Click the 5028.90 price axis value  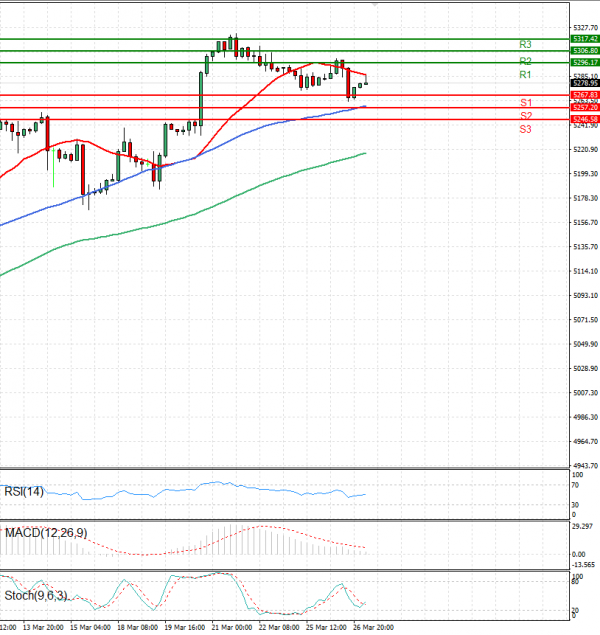pos(585,368)
